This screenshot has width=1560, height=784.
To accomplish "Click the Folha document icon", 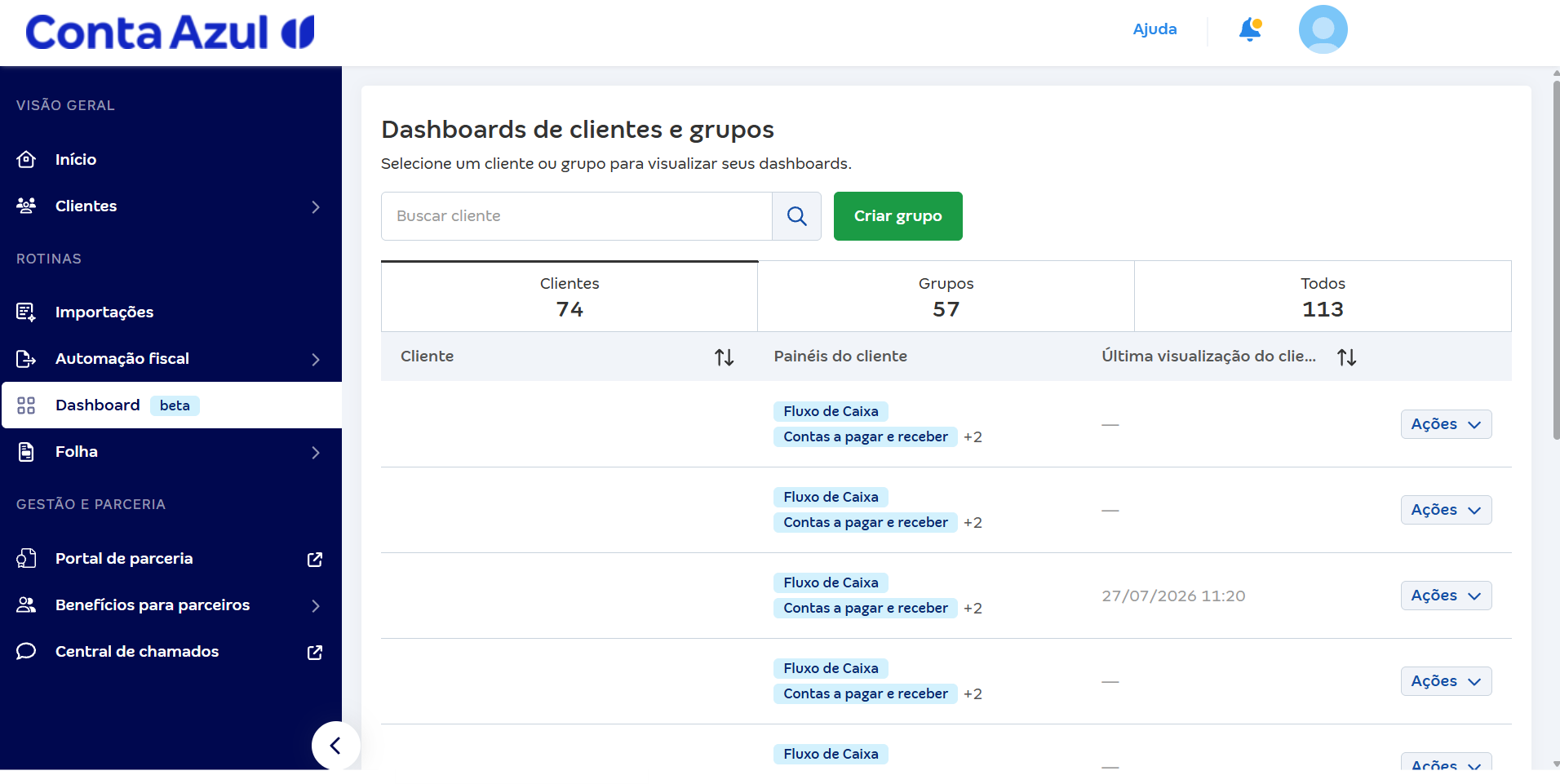I will 26,452.
